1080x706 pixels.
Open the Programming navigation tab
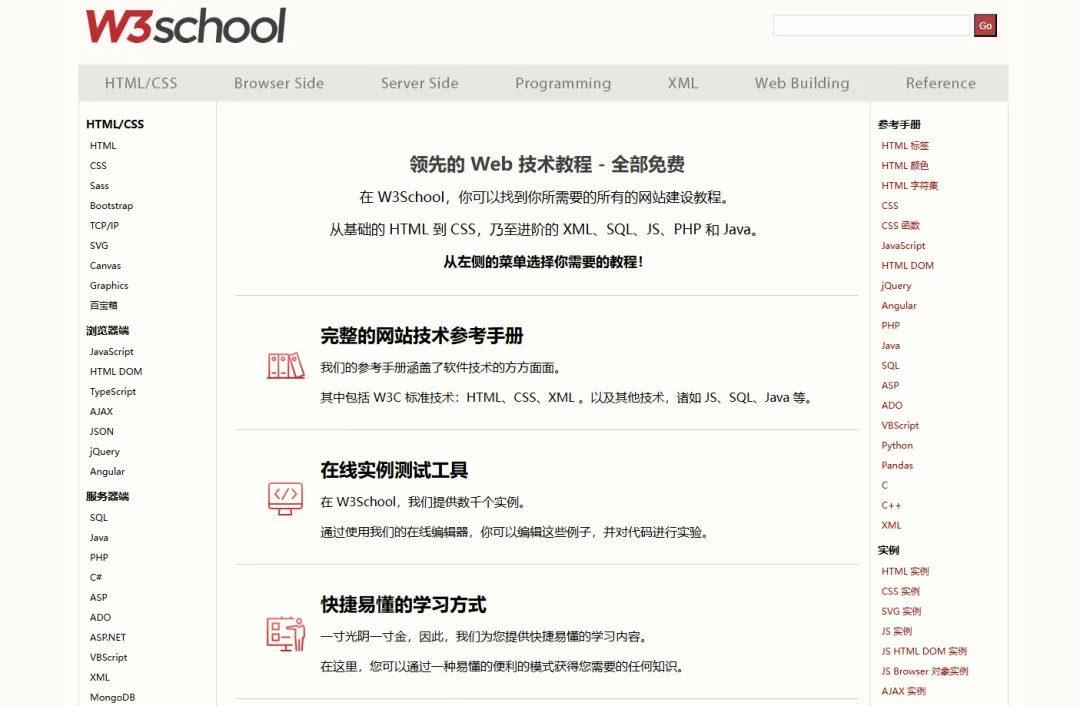pyautogui.click(x=563, y=83)
